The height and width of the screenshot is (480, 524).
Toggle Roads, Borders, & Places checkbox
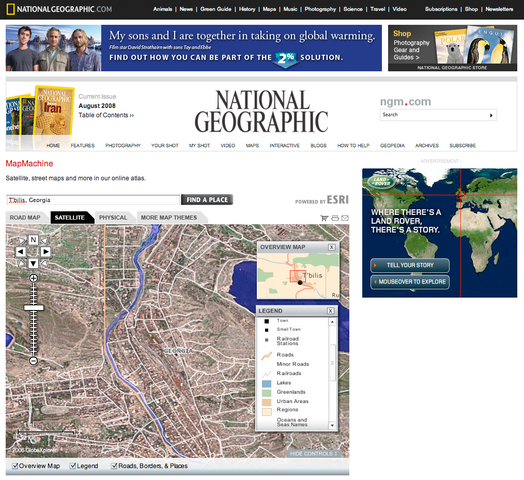click(114, 466)
